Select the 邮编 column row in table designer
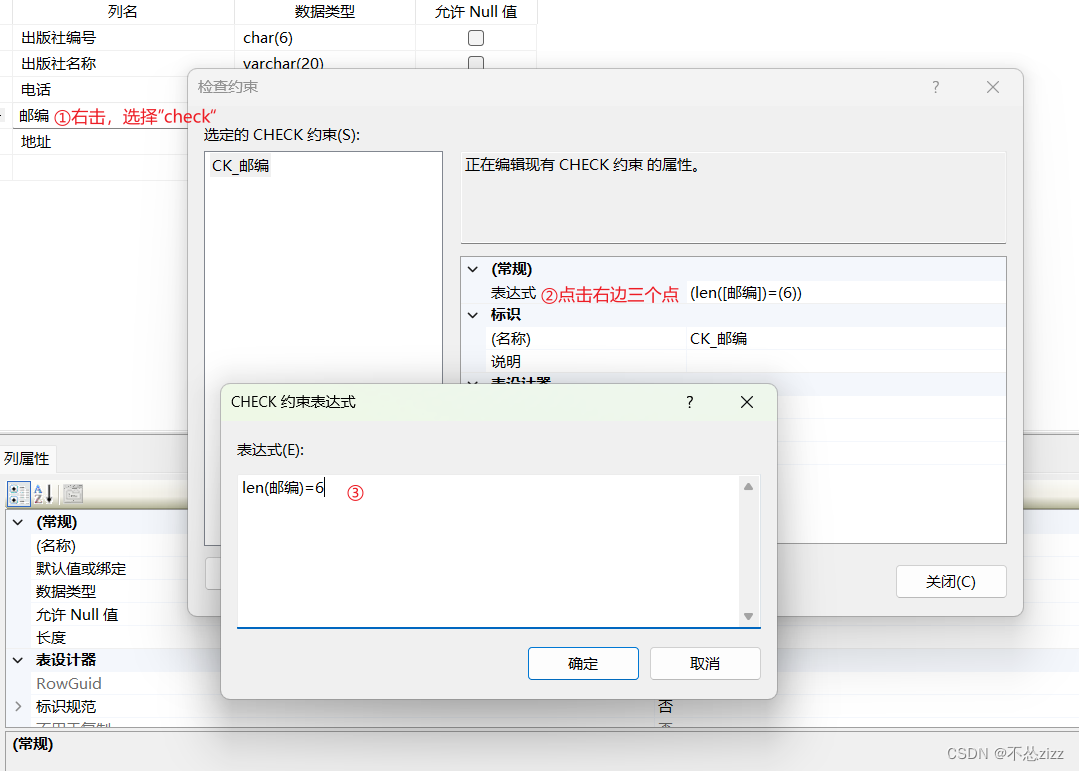The image size is (1079, 771). click(x=33, y=115)
